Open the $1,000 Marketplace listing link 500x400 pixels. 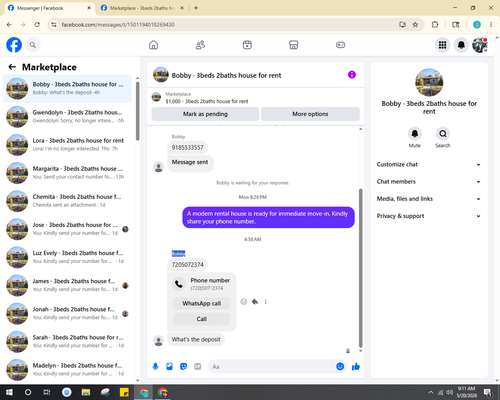pyautogui.click(x=207, y=101)
